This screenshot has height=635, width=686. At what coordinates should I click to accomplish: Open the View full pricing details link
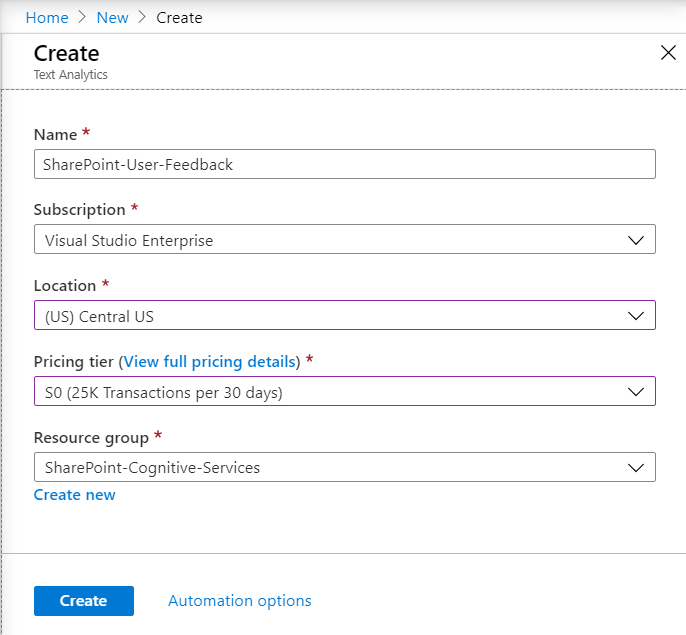click(211, 361)
